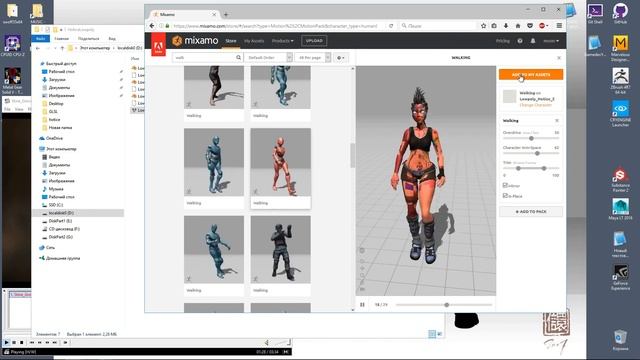Open the Substance Painter 2 shortcut
640x360 pixels.
pos(620,180)
